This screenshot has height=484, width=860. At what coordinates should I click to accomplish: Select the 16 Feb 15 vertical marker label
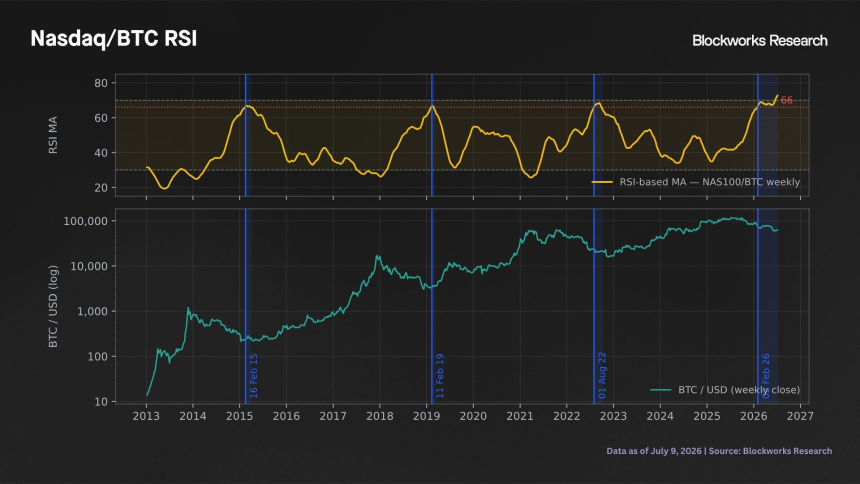[x=253, y=376]
